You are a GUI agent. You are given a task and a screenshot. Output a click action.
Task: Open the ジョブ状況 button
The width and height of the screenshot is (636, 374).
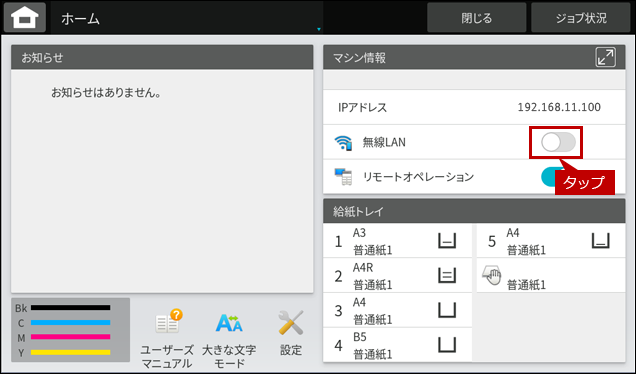[581, 17]
